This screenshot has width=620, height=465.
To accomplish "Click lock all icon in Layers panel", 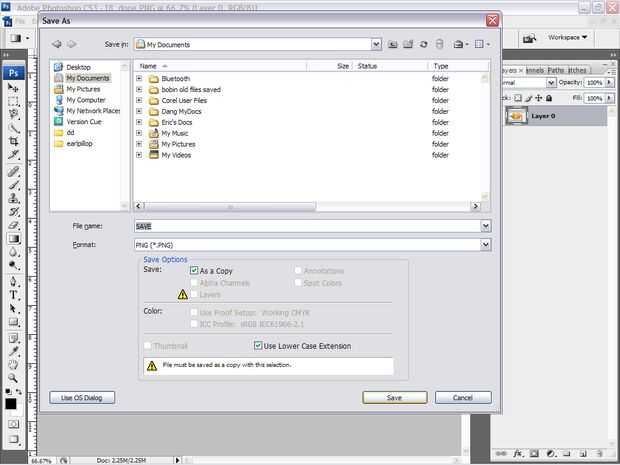I will point(549,98).
